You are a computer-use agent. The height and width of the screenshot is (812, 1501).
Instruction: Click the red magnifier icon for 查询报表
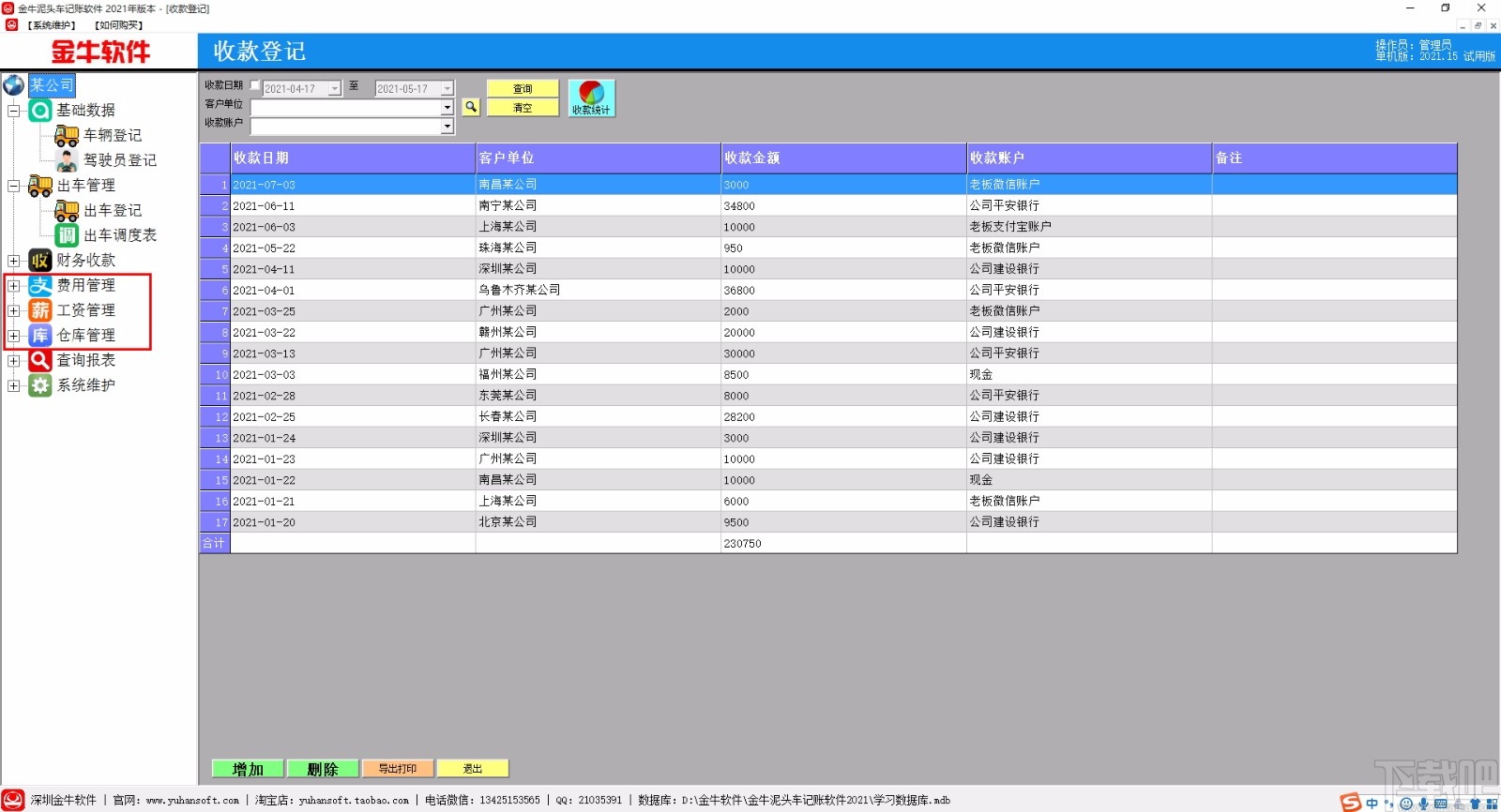coord(40,360)
